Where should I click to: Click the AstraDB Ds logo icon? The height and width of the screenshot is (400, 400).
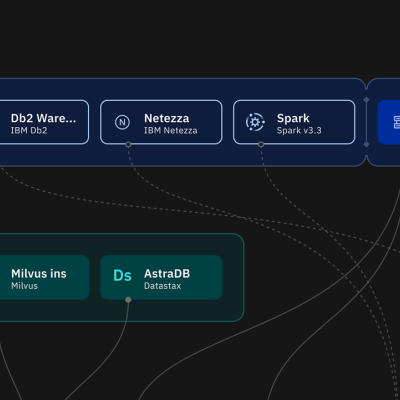tap(122, 276)
